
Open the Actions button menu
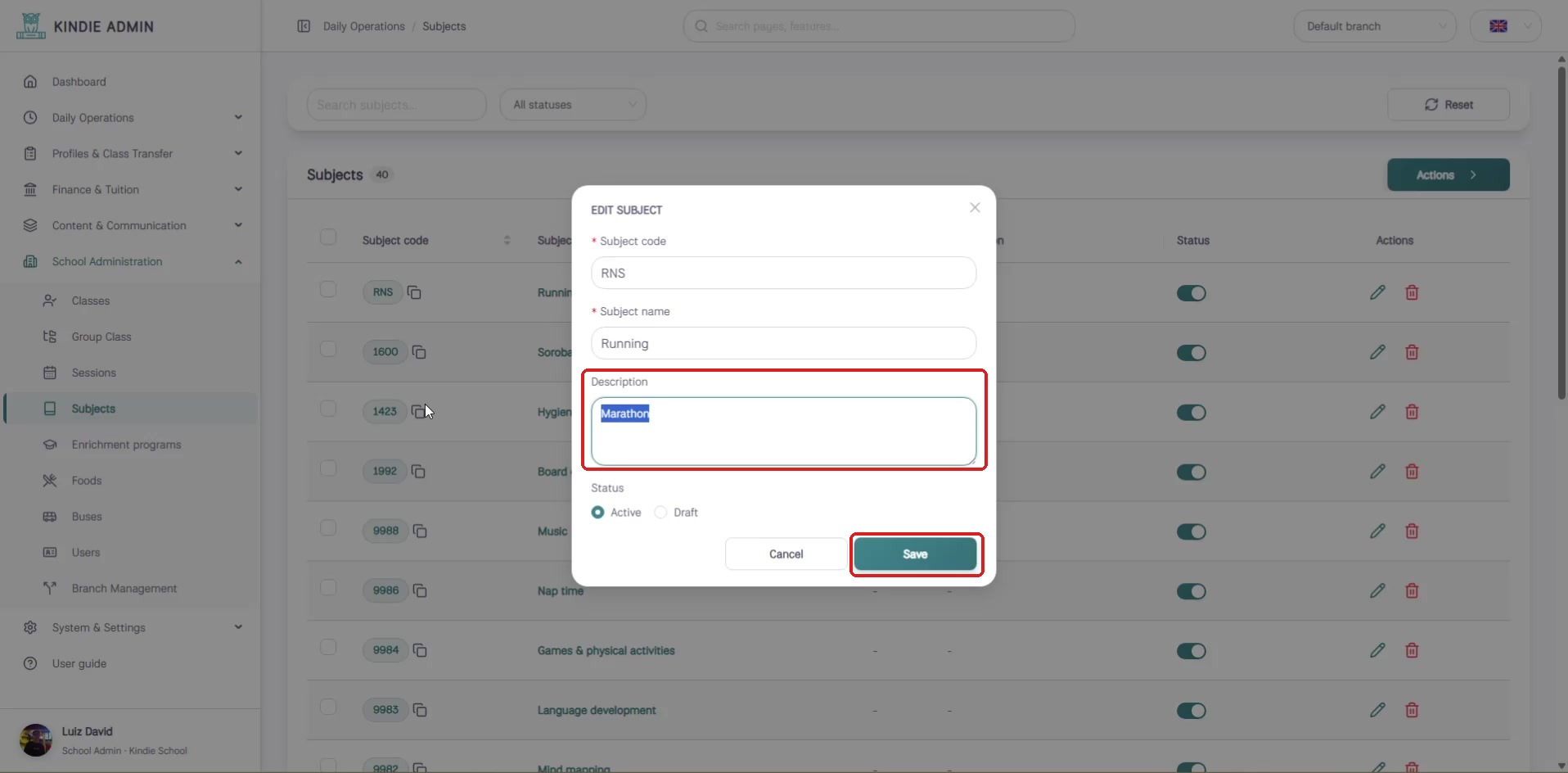pyautogui.click(x=1449, y=175)
